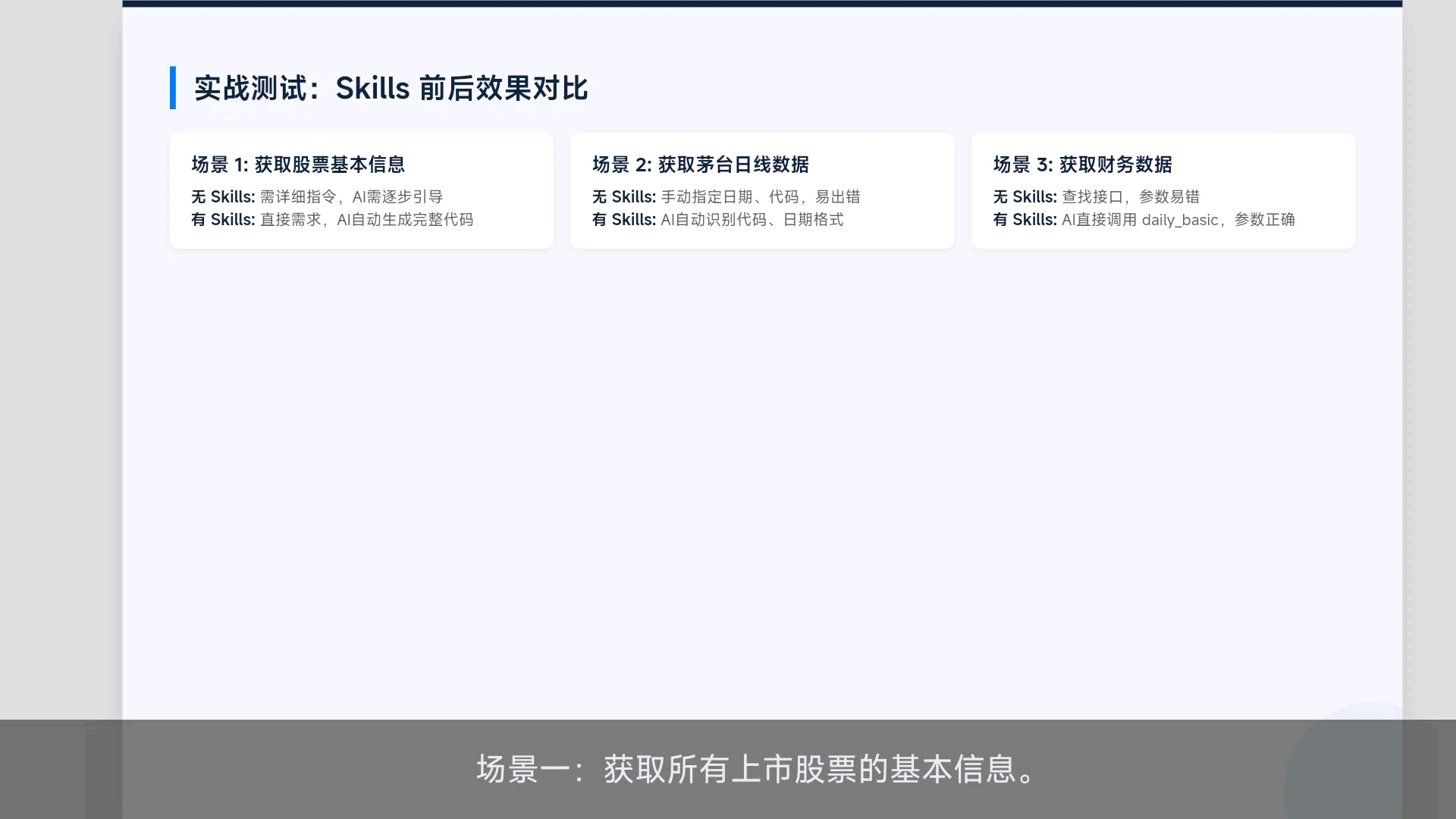Click the 场景 2 获取茅台日线数据 card title

(x=700, y=165)
